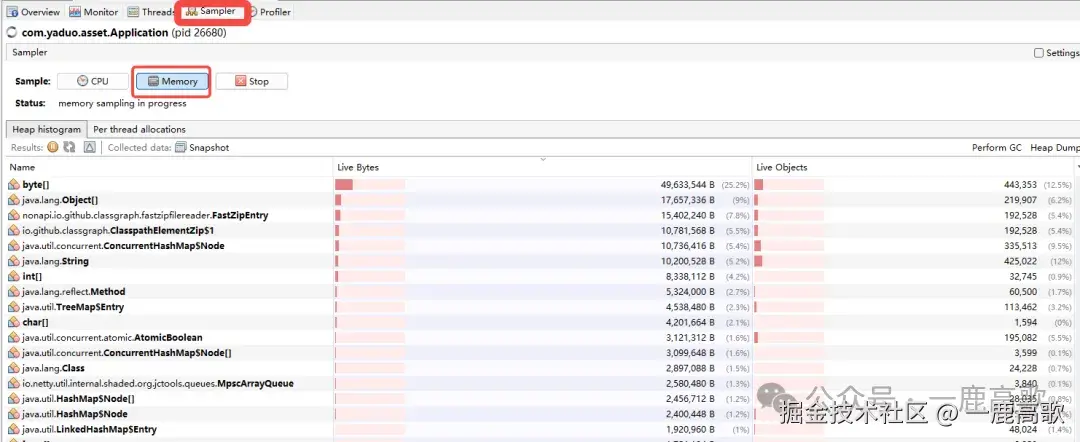Start CPU sampling
Viewport: 1080px width, 442px height.
click(93, 81)
